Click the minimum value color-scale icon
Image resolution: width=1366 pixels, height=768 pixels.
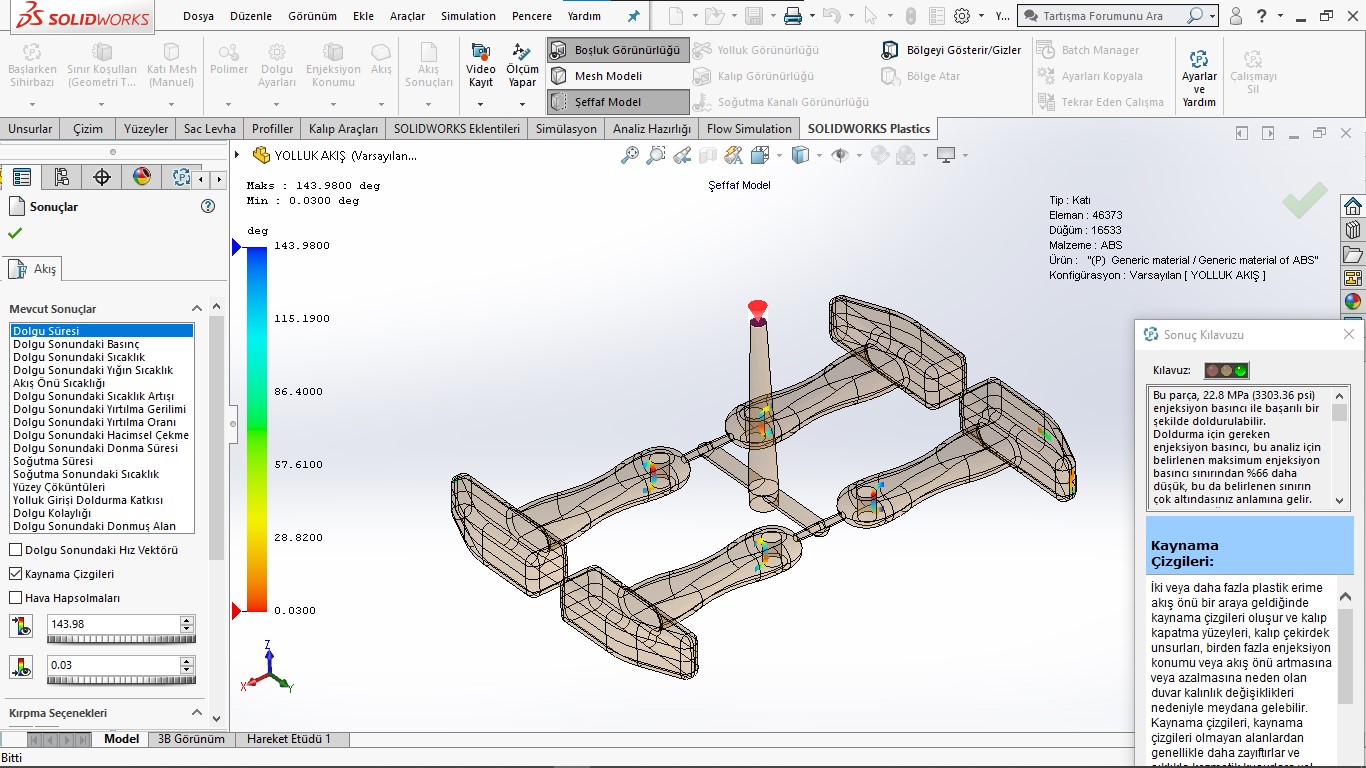[x=21, y=666]
